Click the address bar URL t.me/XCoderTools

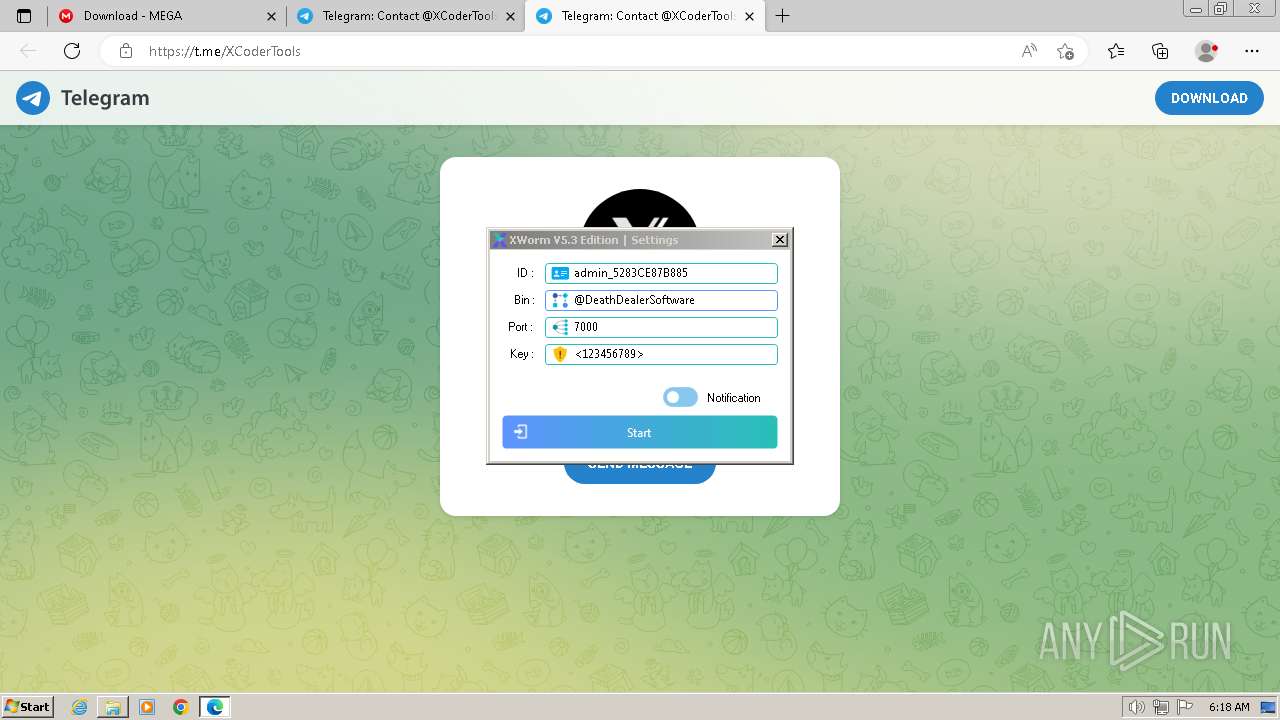tap(225, 51)
